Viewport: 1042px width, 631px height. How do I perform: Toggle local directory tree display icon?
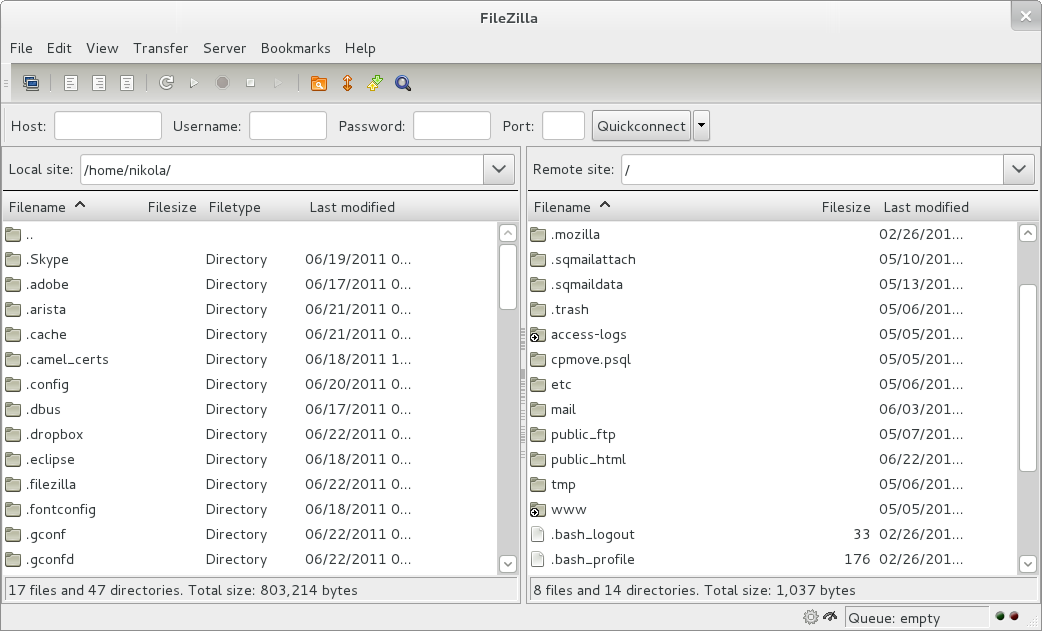click(x=98, y=83)
